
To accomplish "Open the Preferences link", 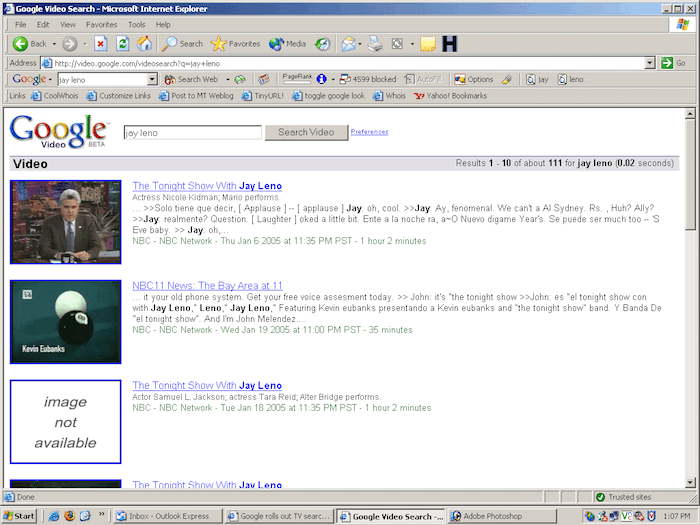I will [x=369, y=132].
